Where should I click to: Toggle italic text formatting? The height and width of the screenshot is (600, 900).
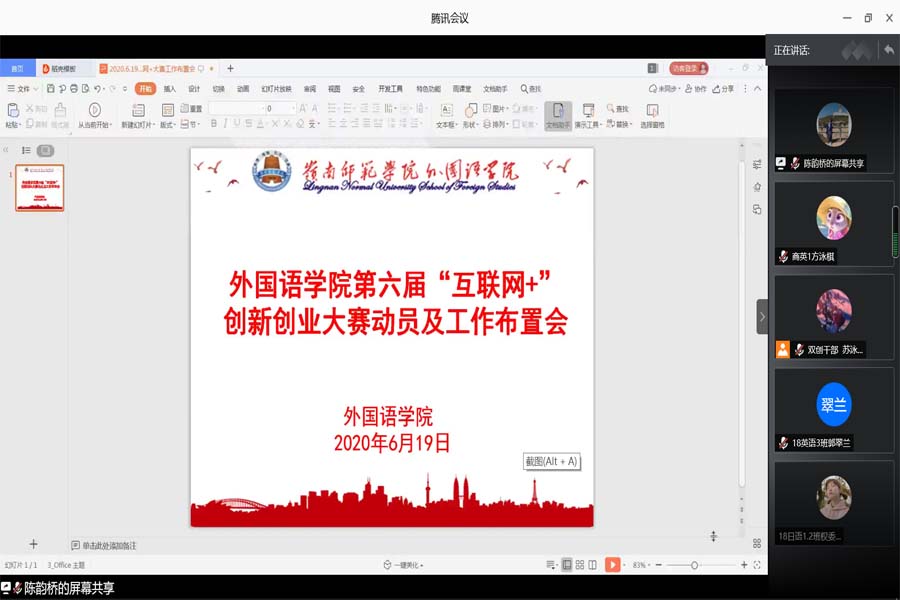(x=225, y=124)
